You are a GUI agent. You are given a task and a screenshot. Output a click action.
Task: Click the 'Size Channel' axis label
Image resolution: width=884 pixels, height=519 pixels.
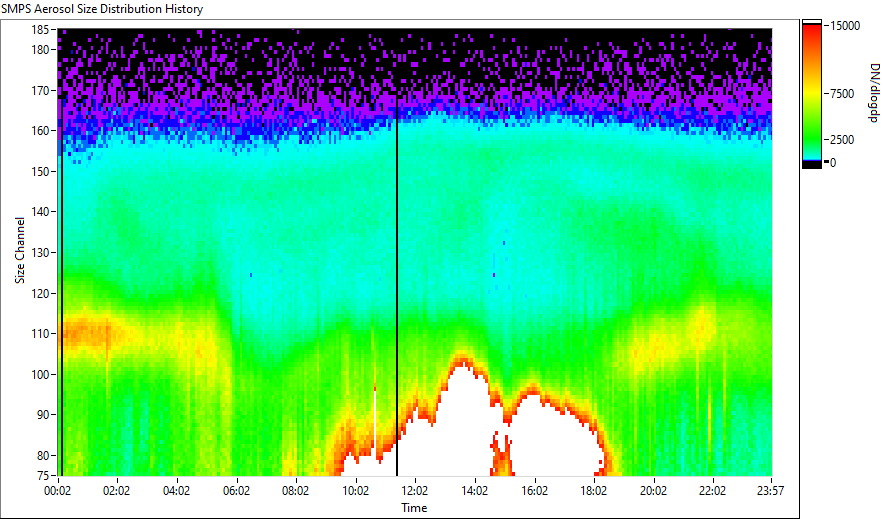(x=20, y=250)
